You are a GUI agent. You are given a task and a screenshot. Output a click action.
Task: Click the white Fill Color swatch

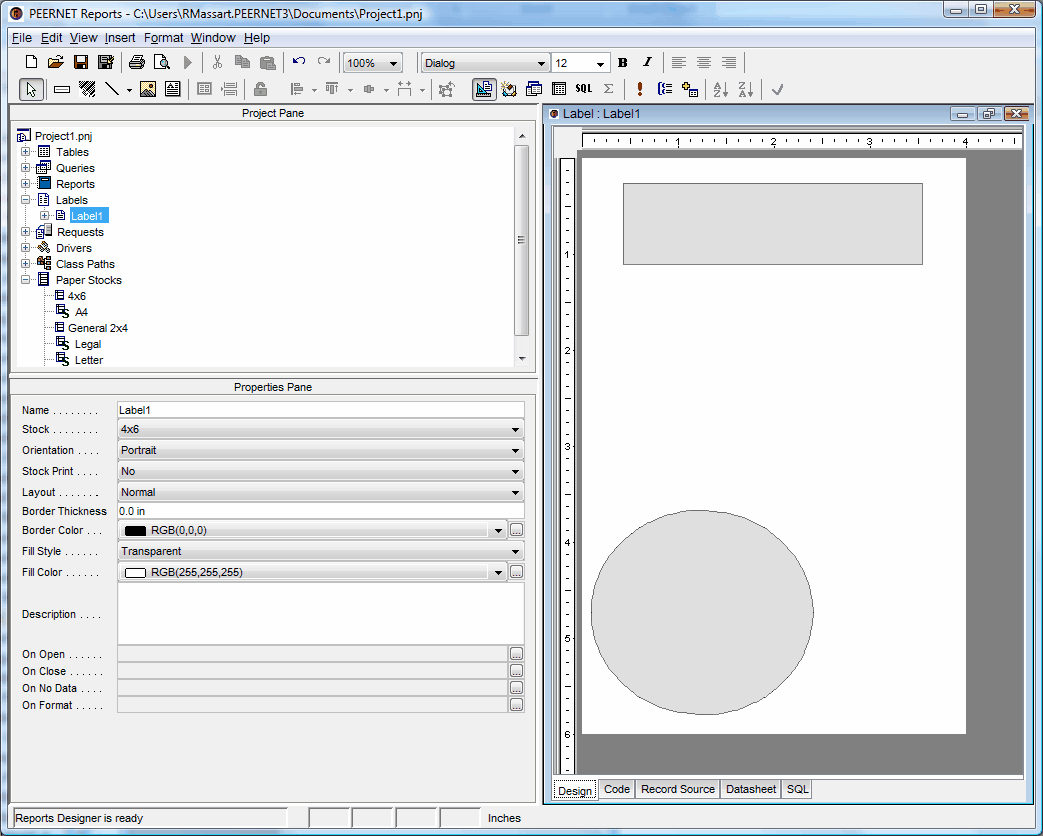(x=135, y=573)
